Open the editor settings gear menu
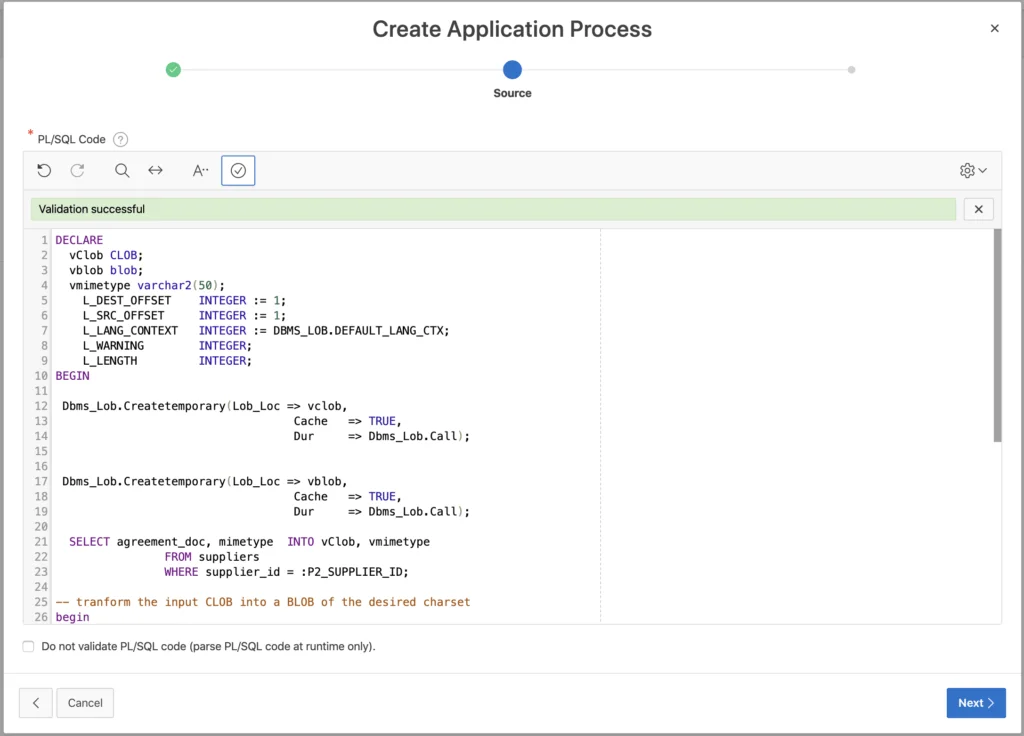Viewport: 1024px width, 736px height. [x=973, y=170]
